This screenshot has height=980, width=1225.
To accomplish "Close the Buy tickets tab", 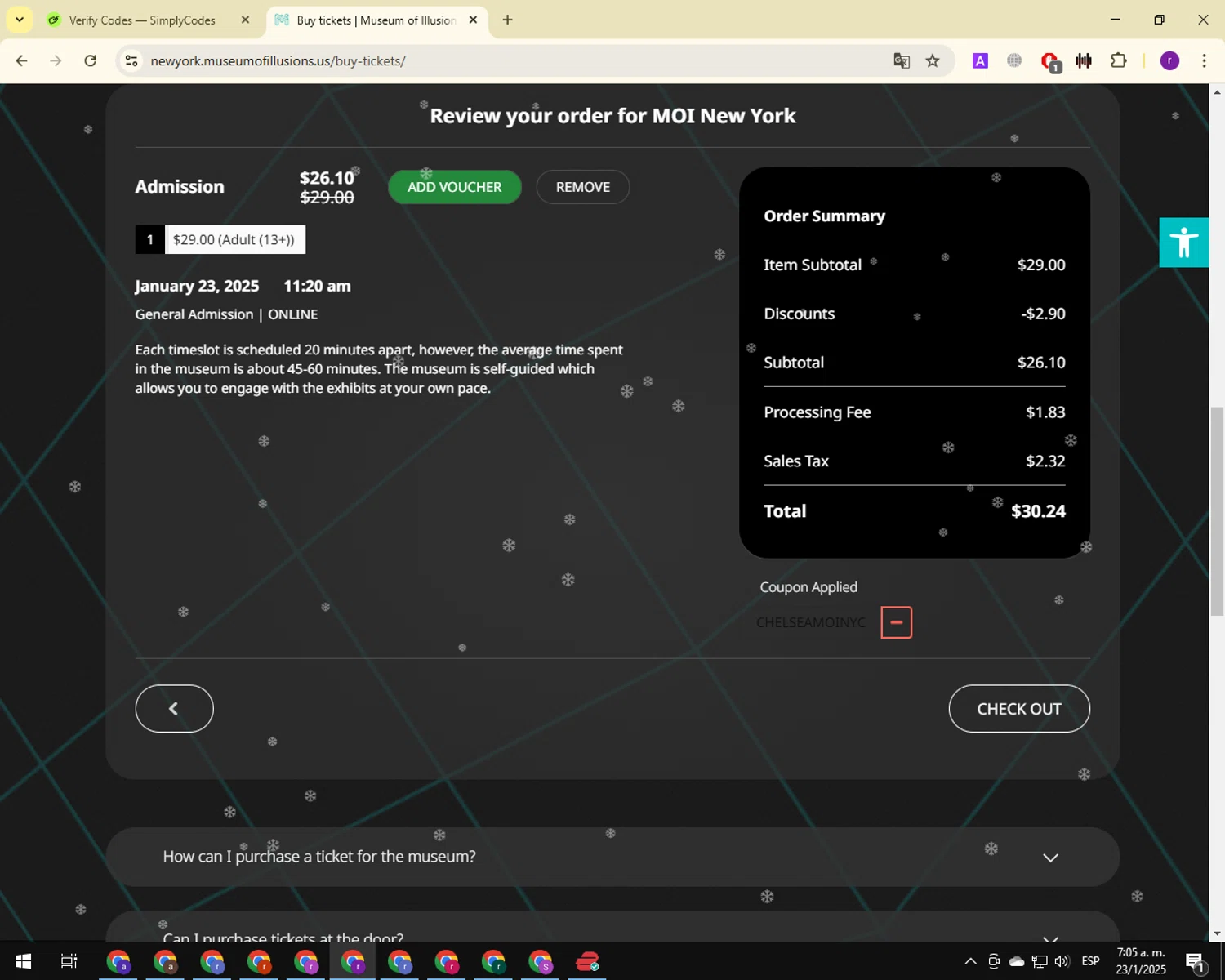I will pyautogui.click(x=473, y=20).
